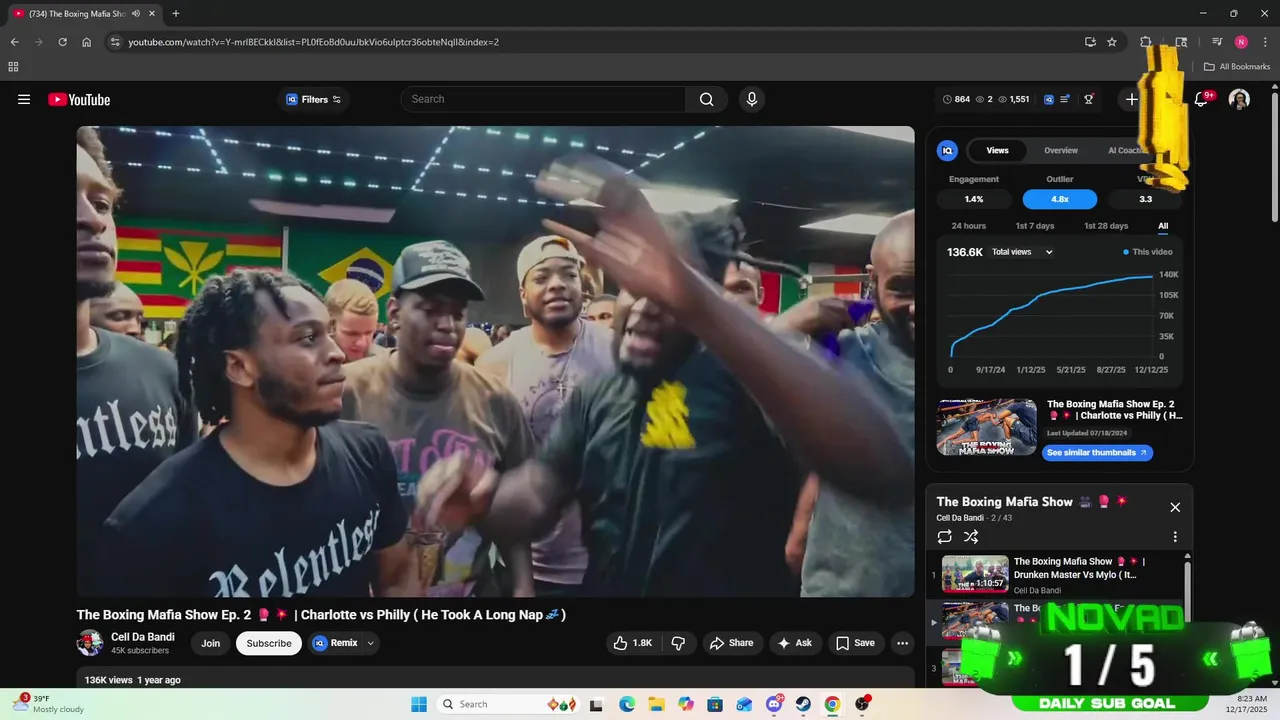
Task: Open the All Bookmarks folder
Action: tap(1237, 67)
